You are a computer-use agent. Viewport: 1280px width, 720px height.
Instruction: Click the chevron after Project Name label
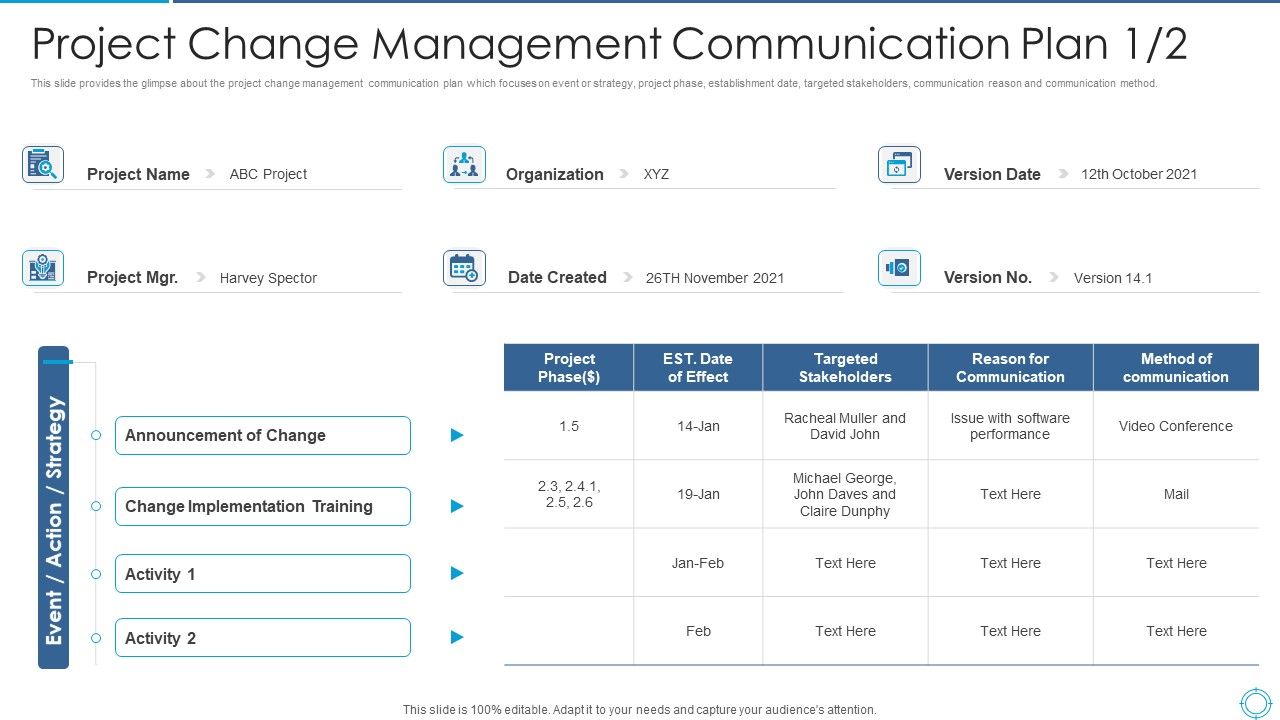point(210,173)
